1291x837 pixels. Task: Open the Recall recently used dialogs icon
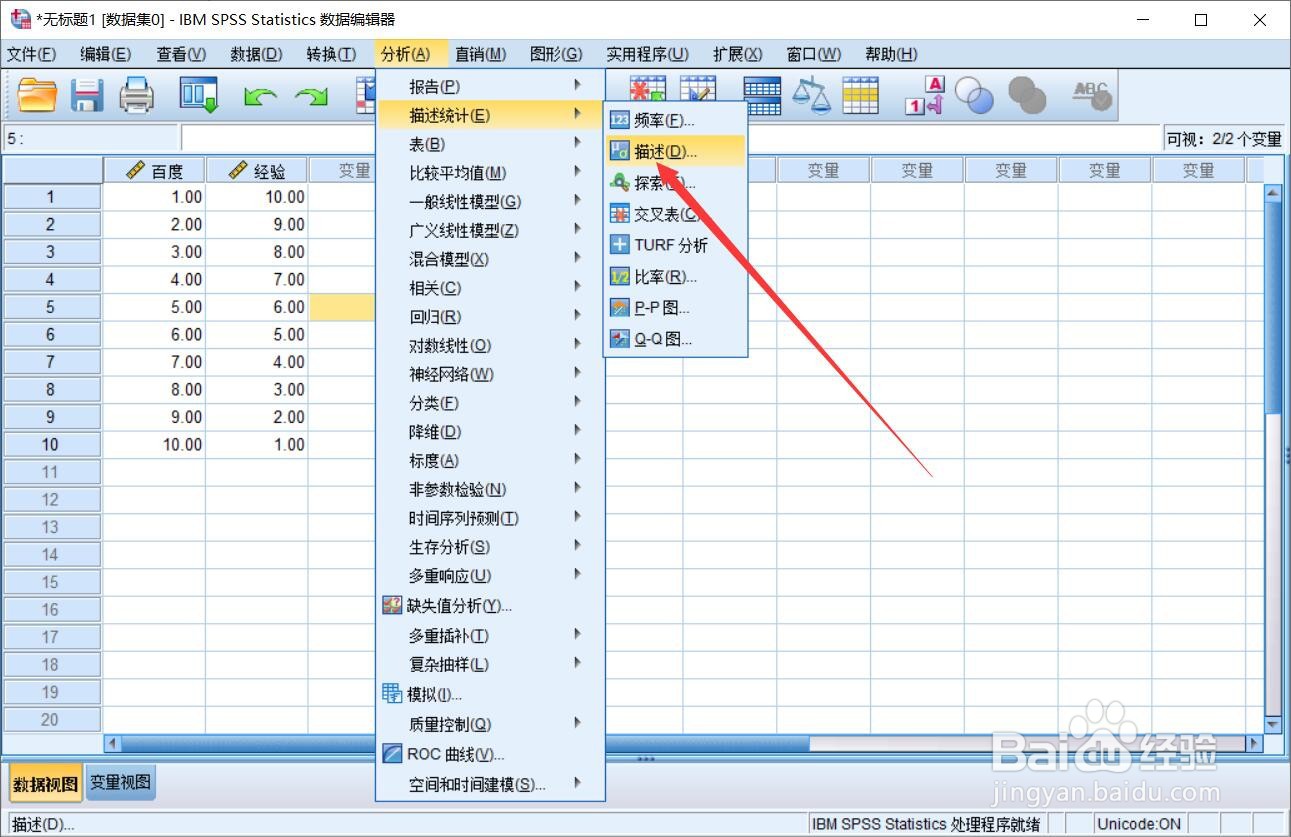[199, 95]
